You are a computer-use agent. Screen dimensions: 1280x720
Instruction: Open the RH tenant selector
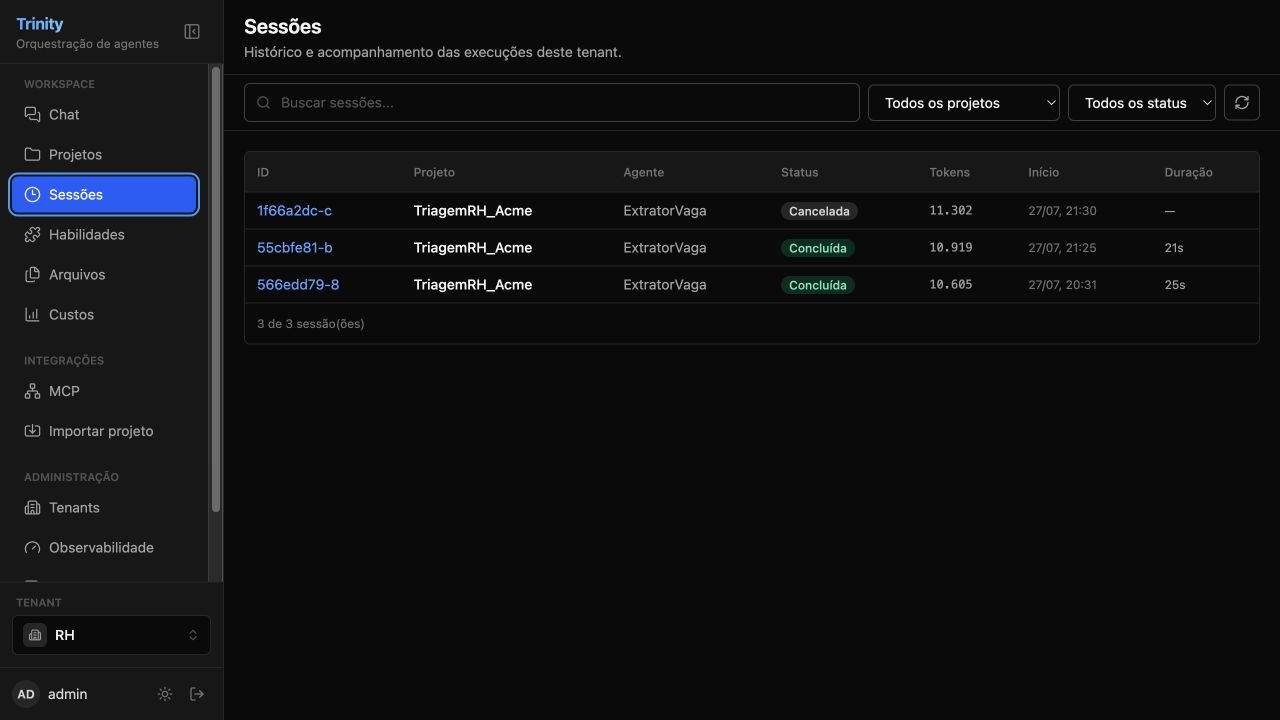pyautogui.click(x=112, y=635)
